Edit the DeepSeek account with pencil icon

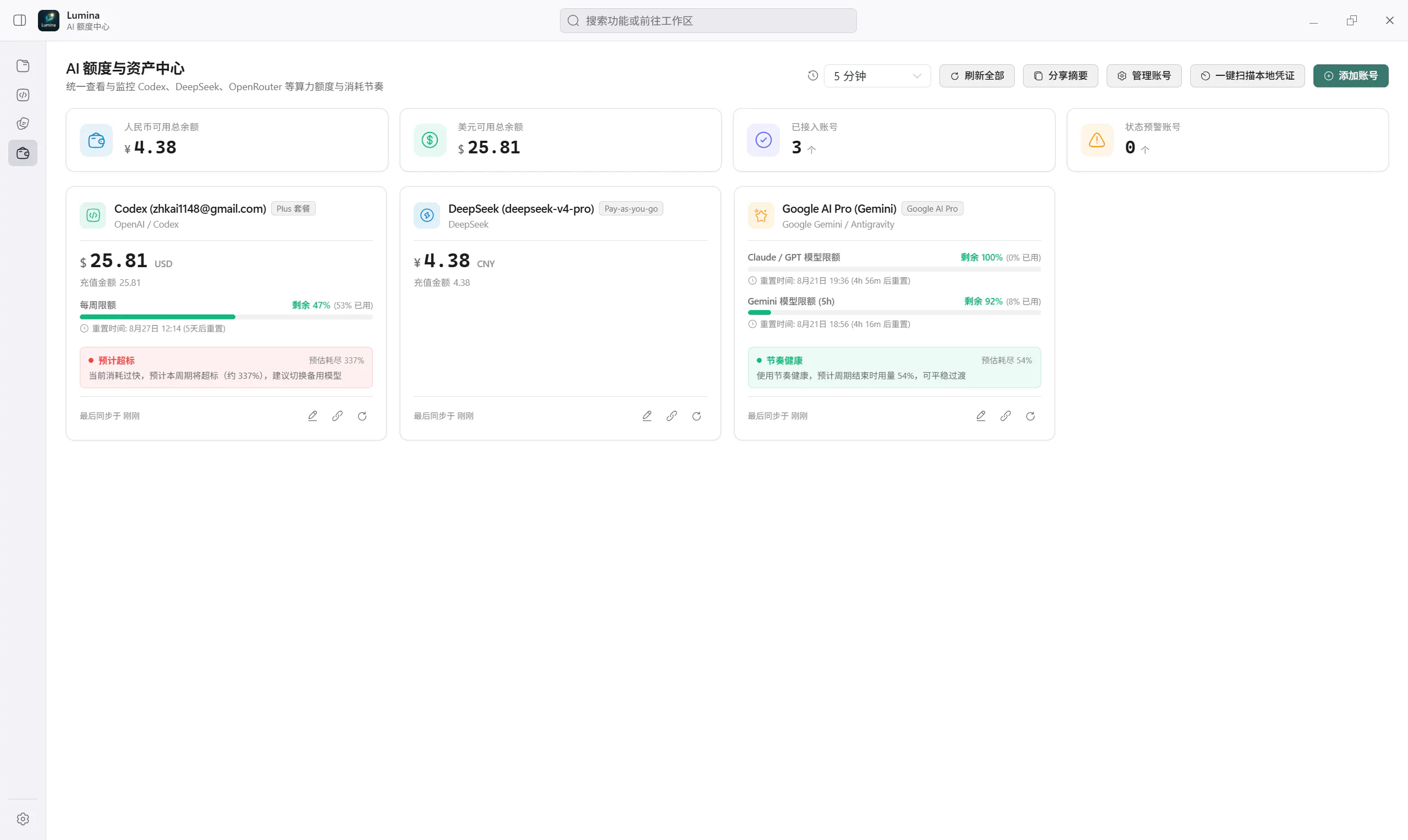pos(647,416)
